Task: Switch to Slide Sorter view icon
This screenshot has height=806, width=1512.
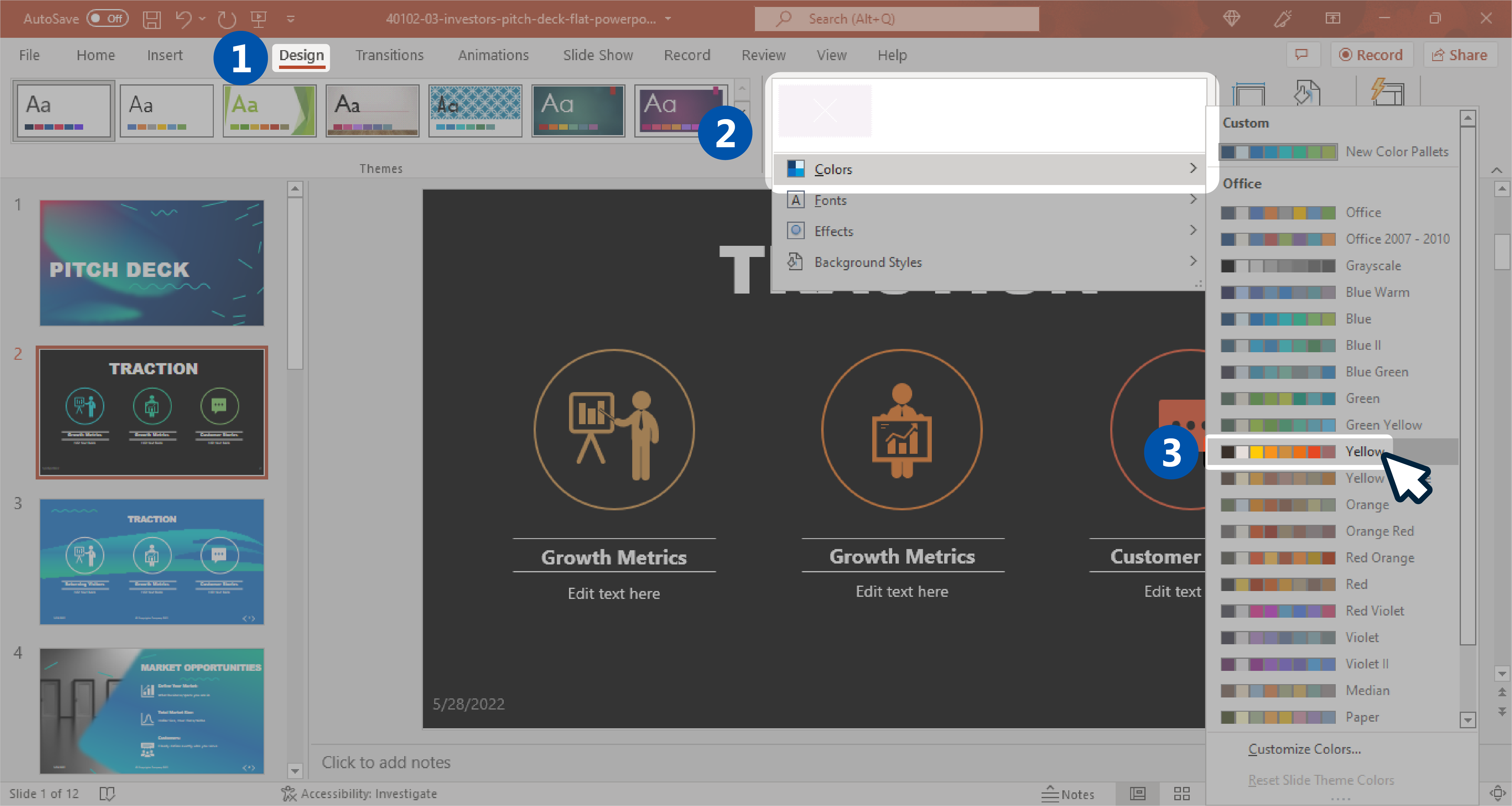Action: (x=1182, y=794)
